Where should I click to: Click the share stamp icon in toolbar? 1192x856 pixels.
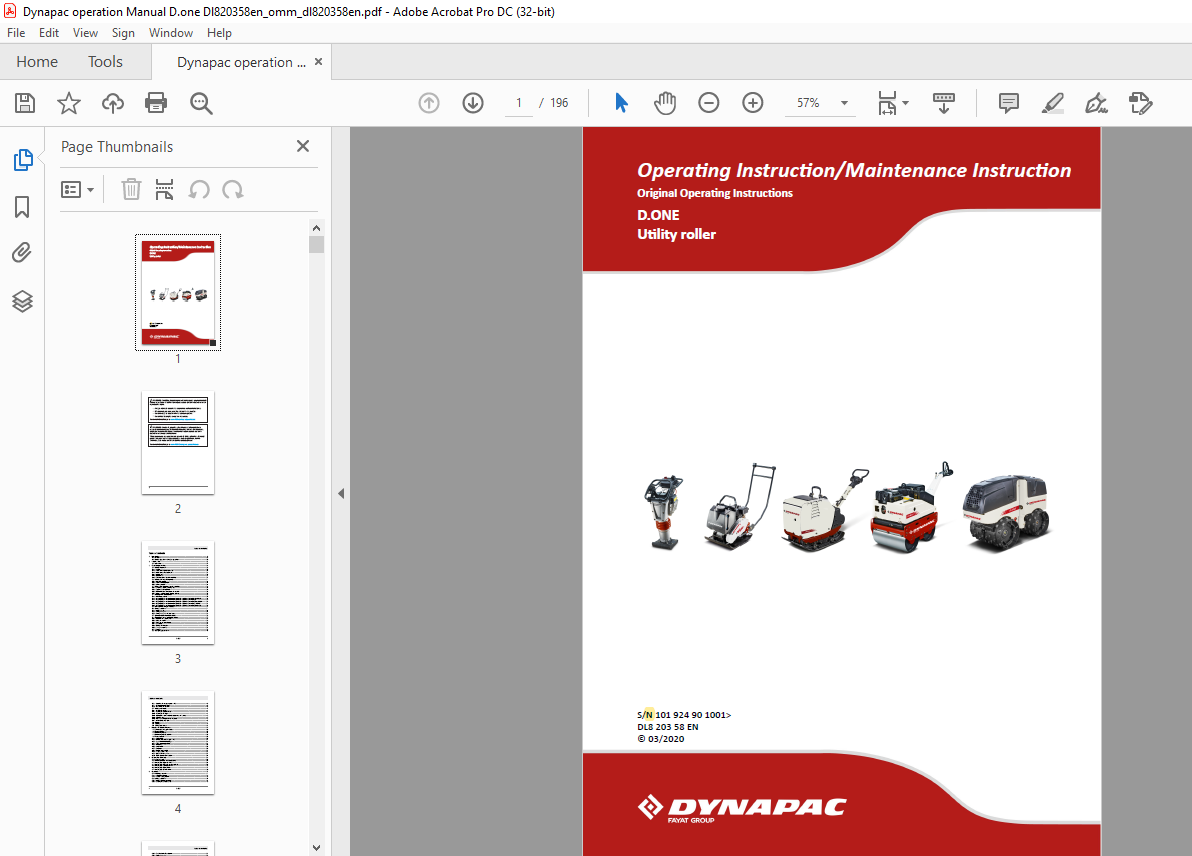tap(1140, 103)
